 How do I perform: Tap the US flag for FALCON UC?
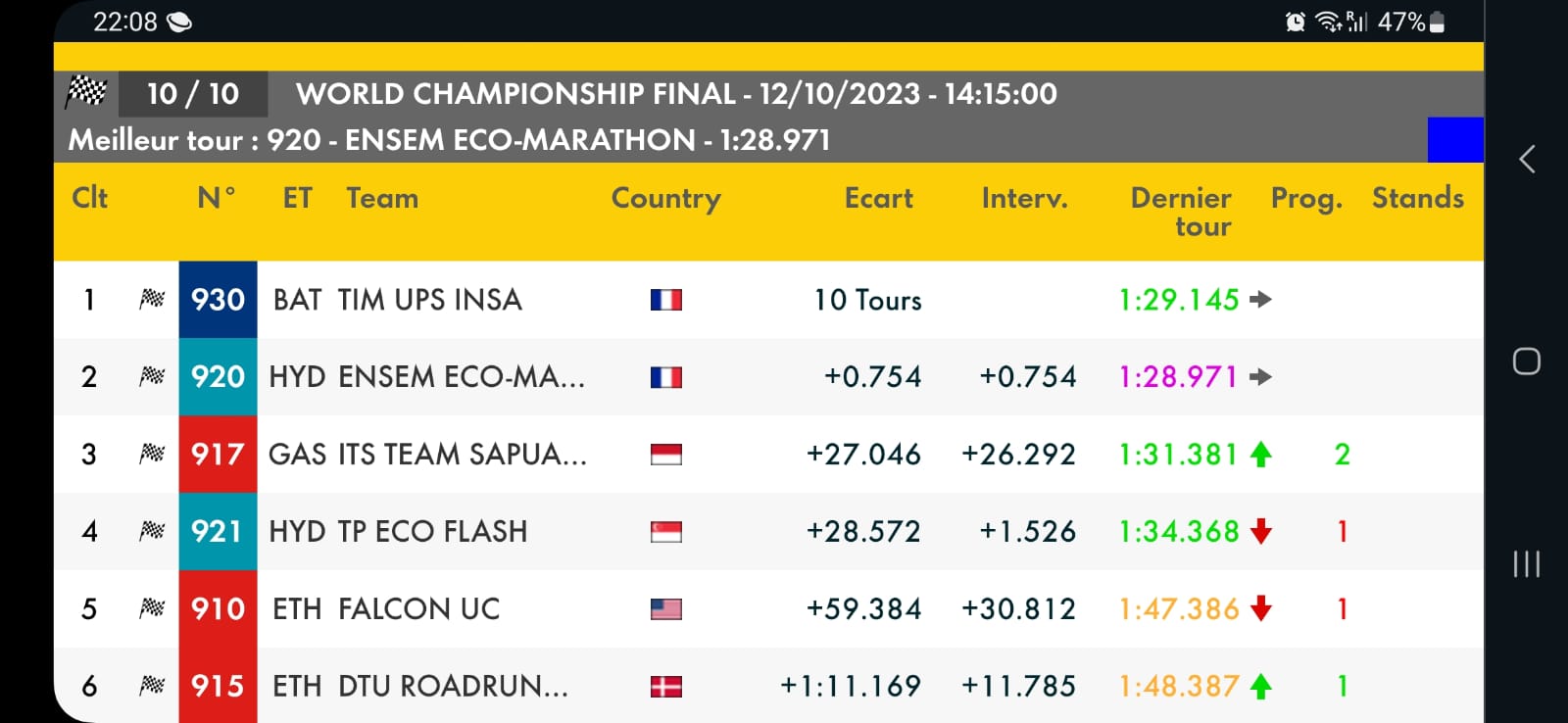tap(665, 609)
